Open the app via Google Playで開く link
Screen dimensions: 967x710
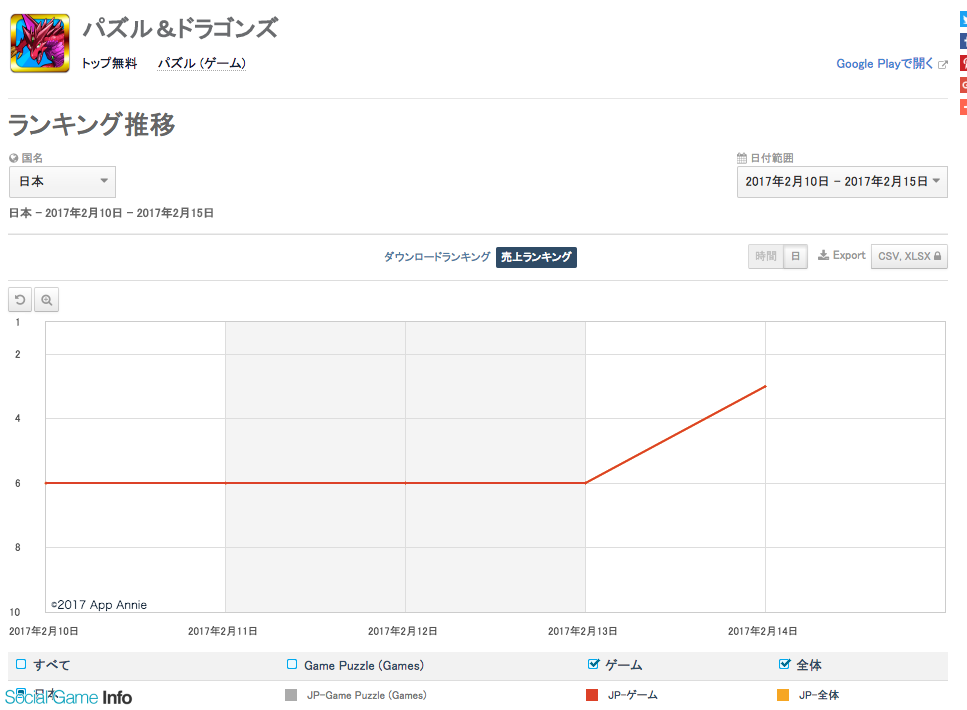(884, 64)
